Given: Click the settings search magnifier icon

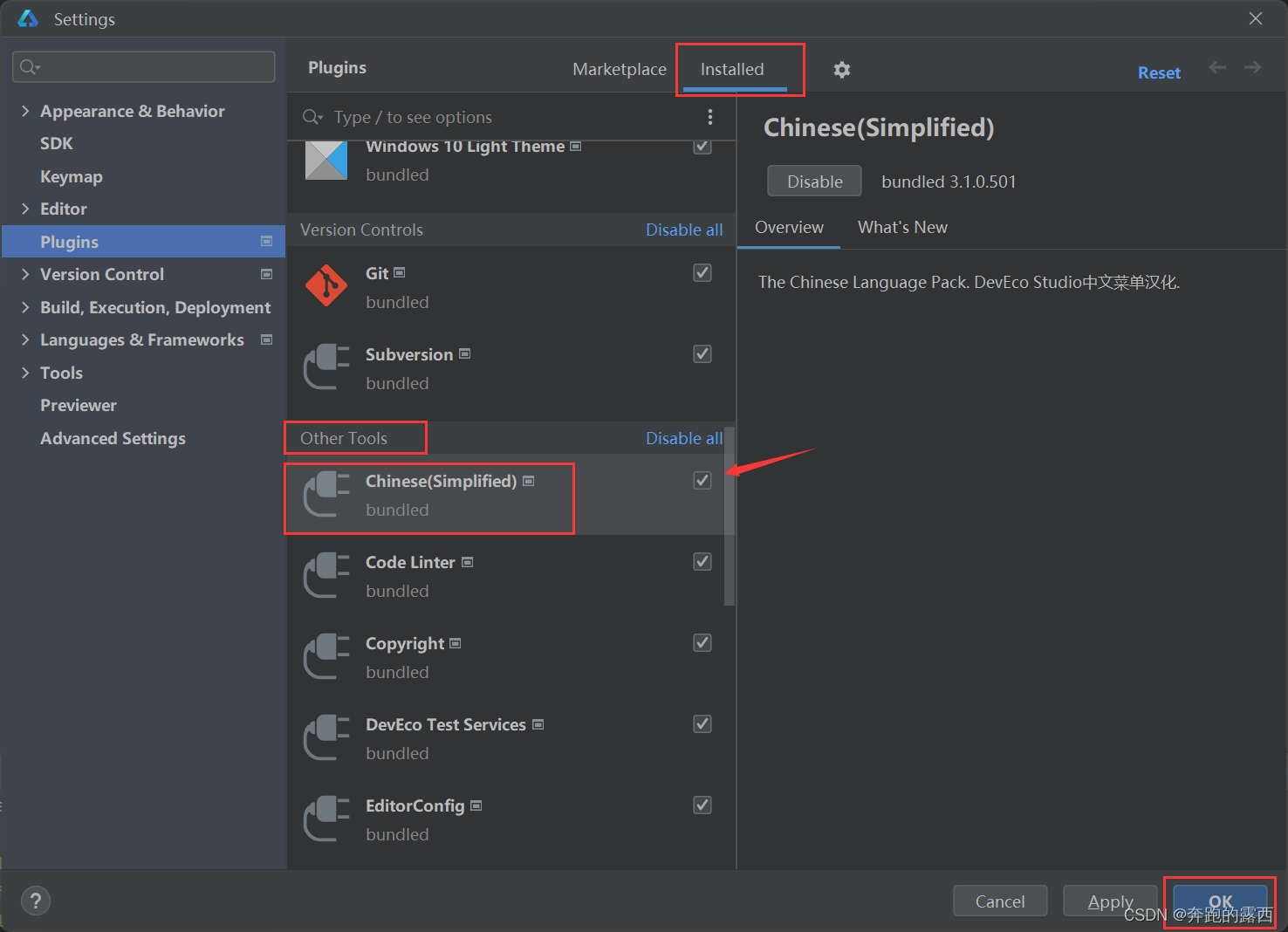Looking at the screenshot, I should click(31, 67).
